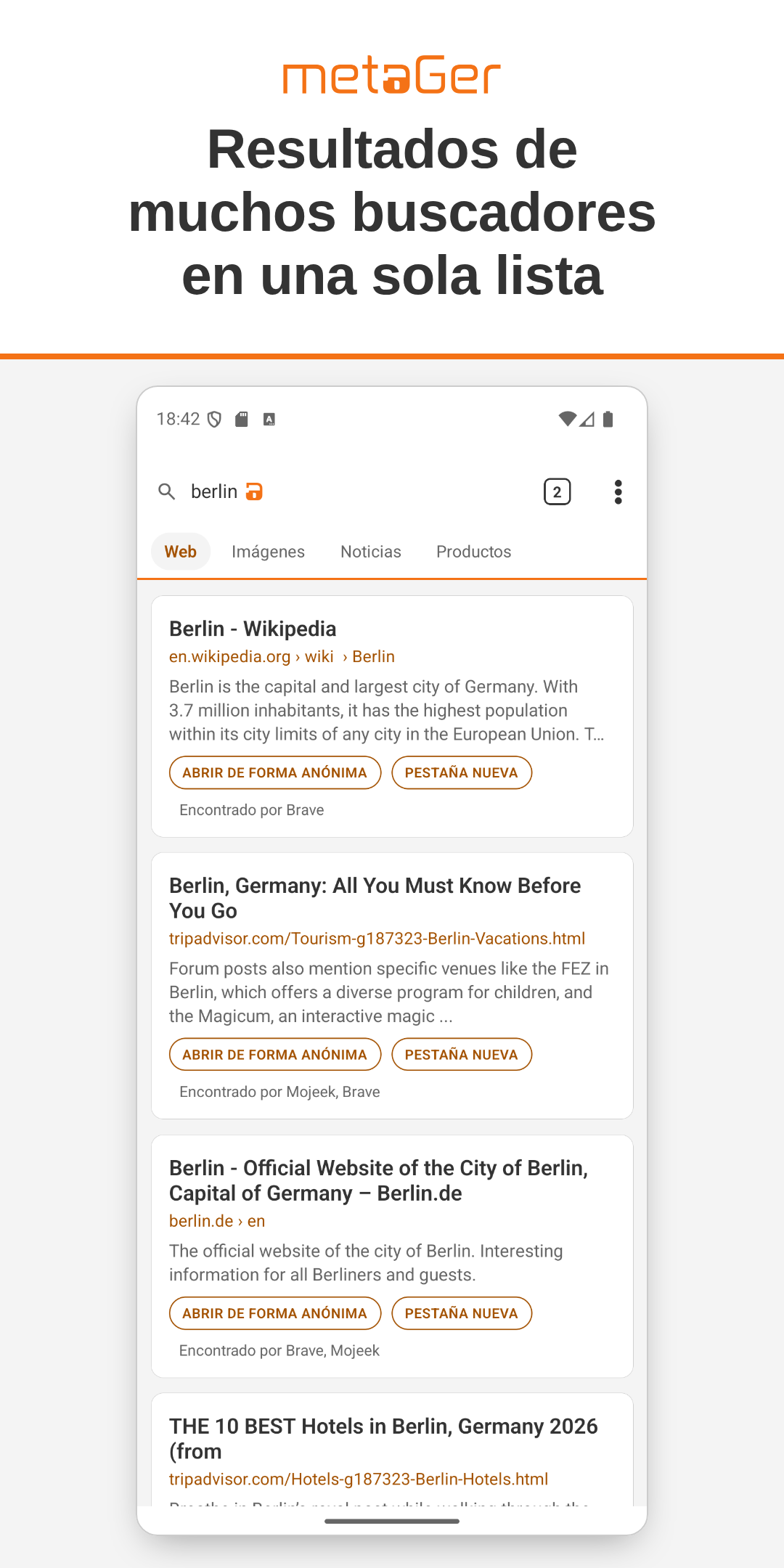Open tripadvisor Hotels Berlin-Hotels URL
Screen dimensions: 784x1568
(359, 1479)
